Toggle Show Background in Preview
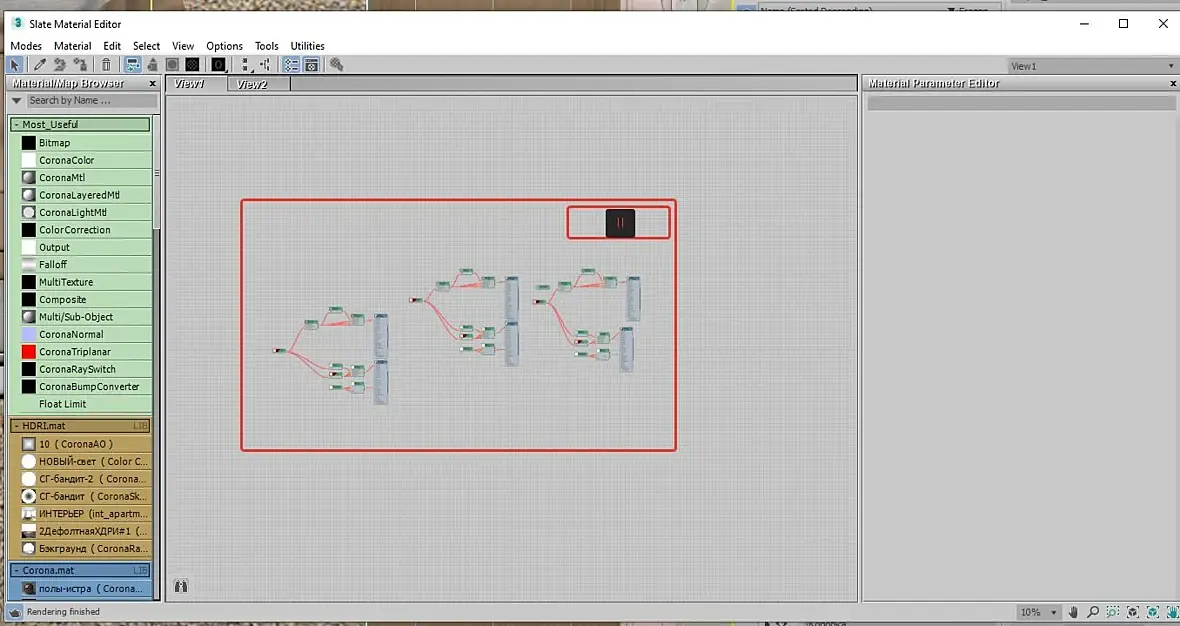 (193, 65)
